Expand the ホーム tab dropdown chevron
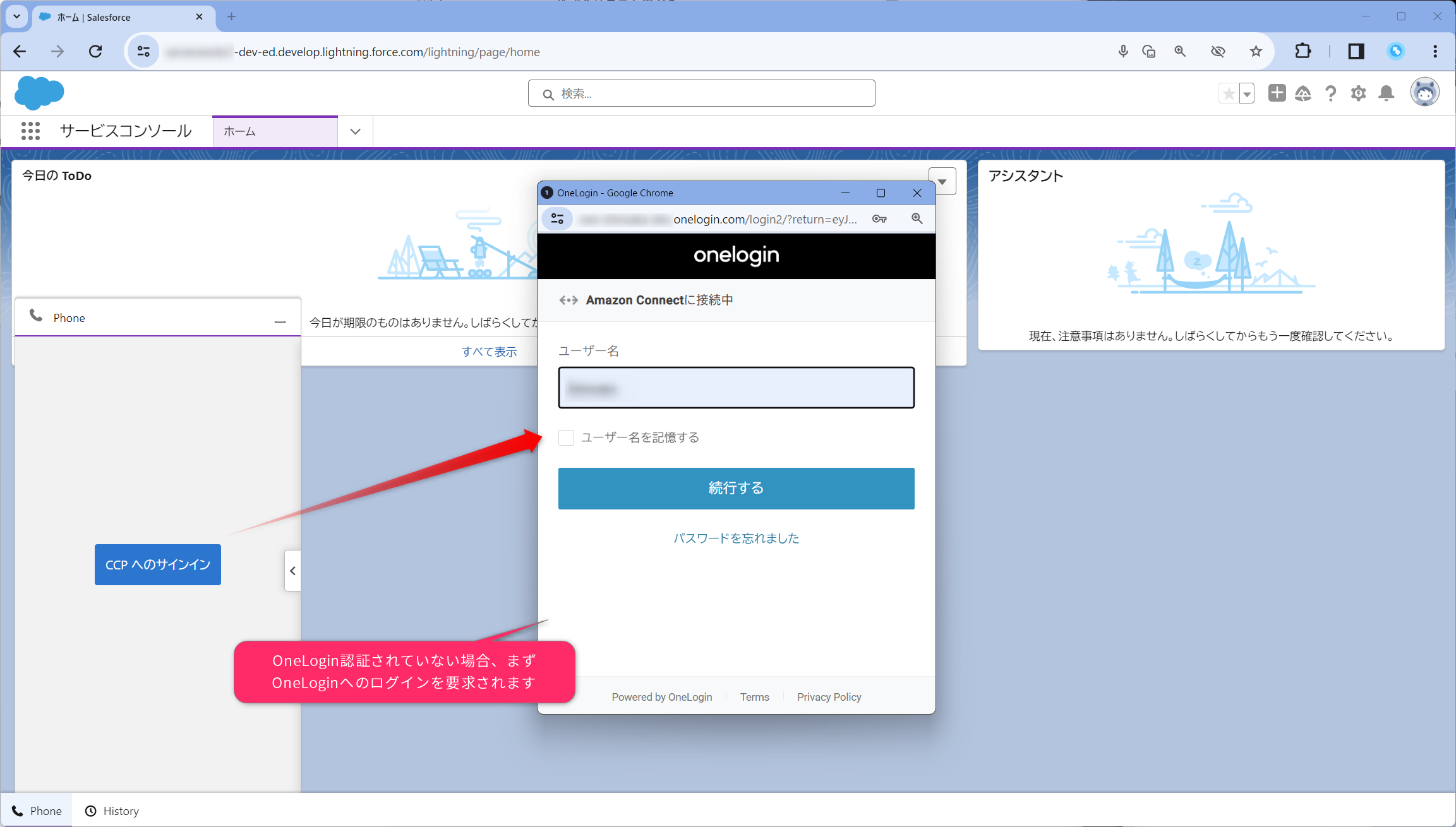The height and width of the screenshot is (827, 1456). coord(356,131)
